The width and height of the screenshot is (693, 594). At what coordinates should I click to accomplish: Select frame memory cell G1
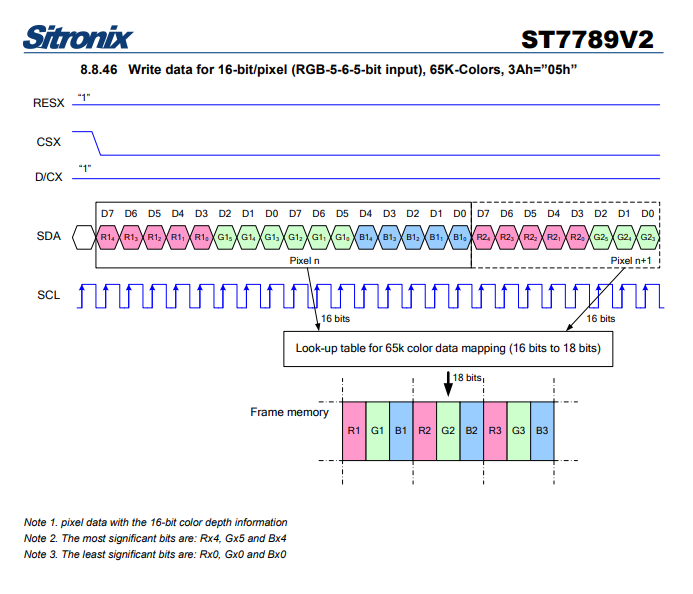point(377,431)
